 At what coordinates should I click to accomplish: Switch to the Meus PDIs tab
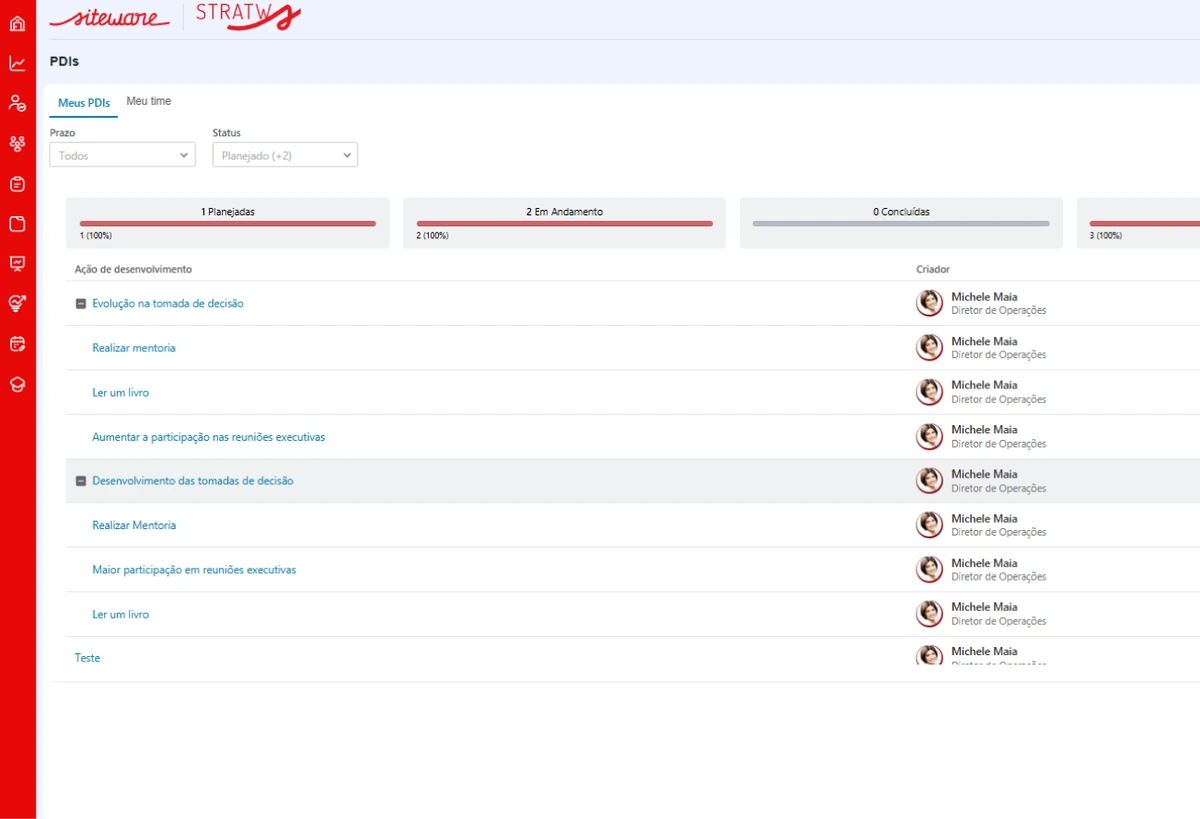tap(84, 103)
